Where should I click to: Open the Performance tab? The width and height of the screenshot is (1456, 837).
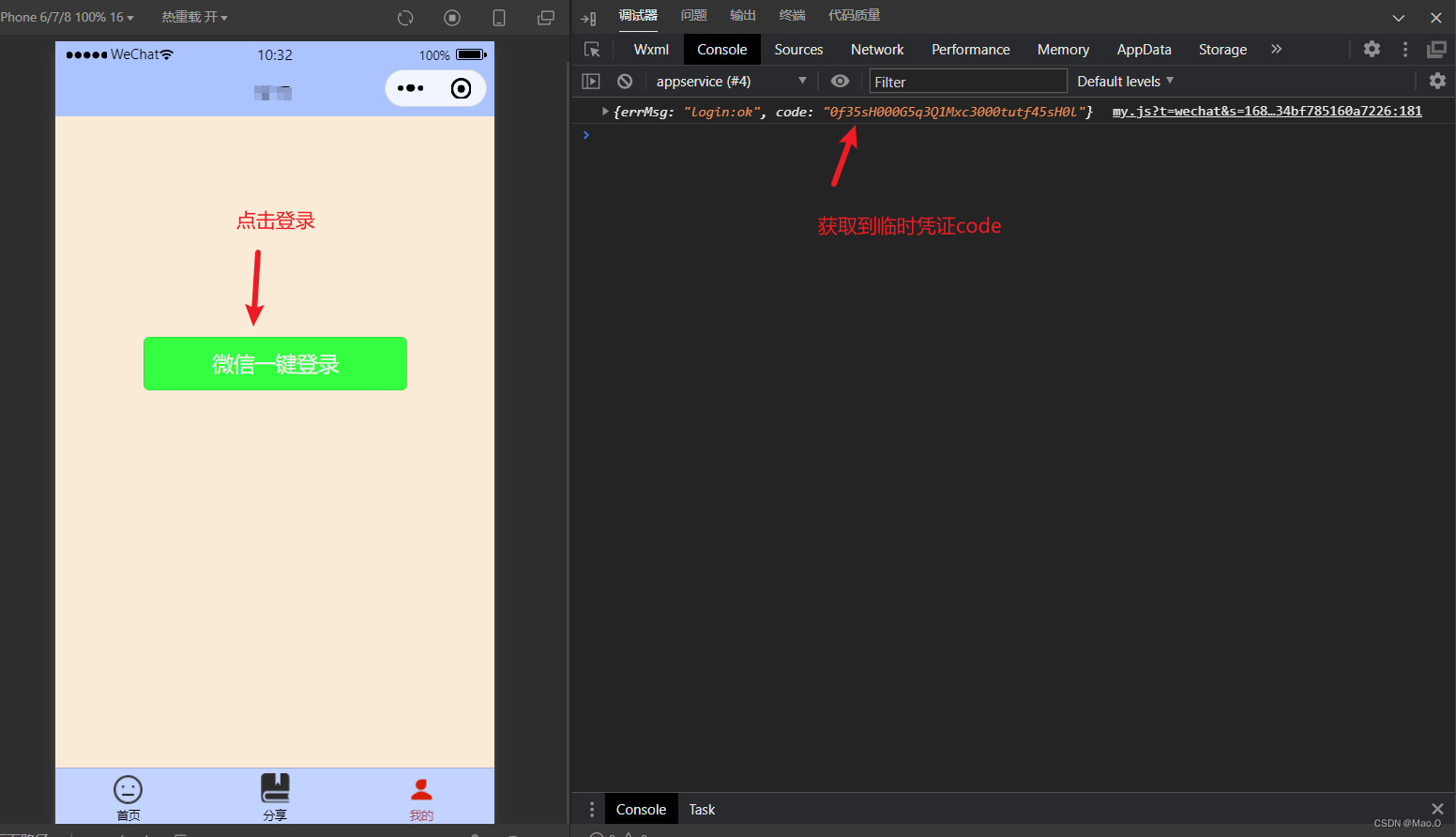click(x=971, y=50)
